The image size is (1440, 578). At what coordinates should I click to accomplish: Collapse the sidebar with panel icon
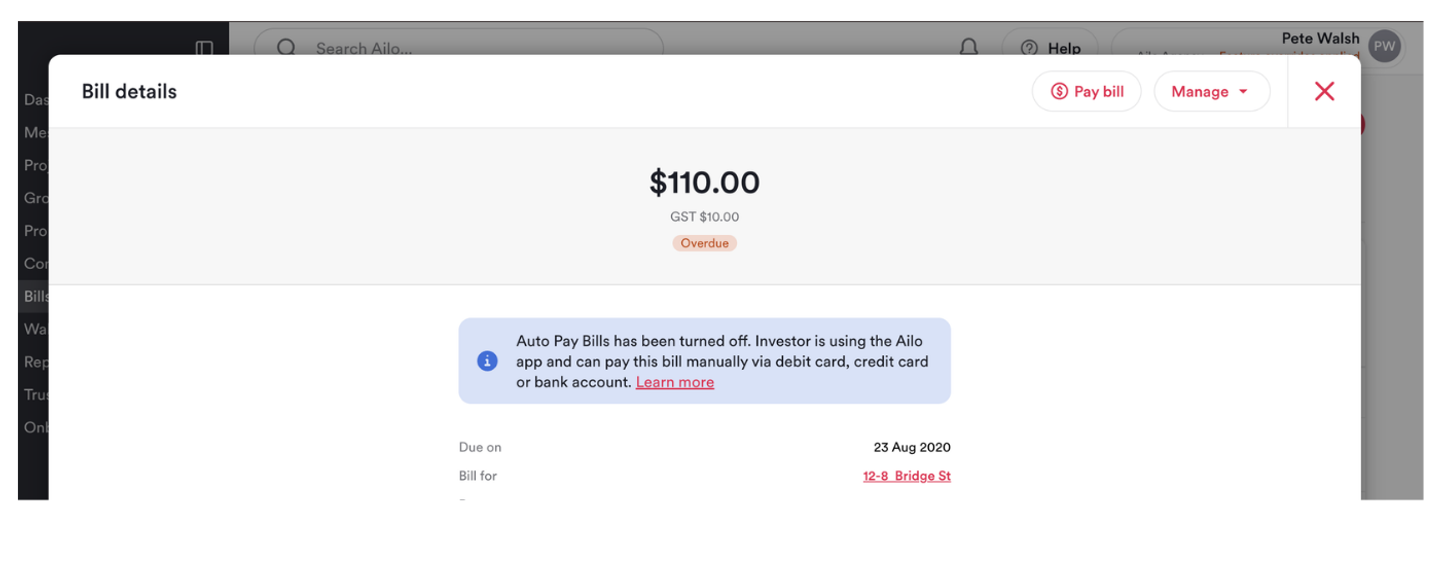click(204, 48)
